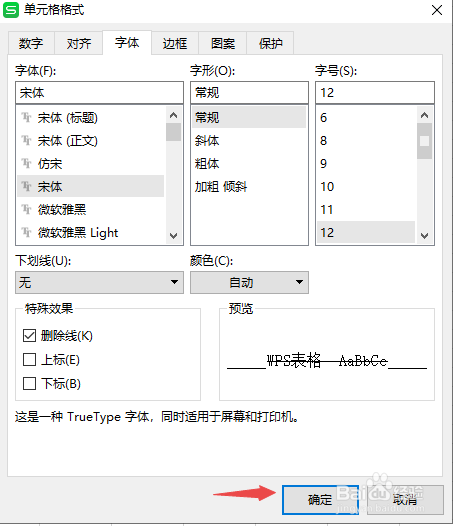Open the 颜色(C) color dropdown

point(249,282)
